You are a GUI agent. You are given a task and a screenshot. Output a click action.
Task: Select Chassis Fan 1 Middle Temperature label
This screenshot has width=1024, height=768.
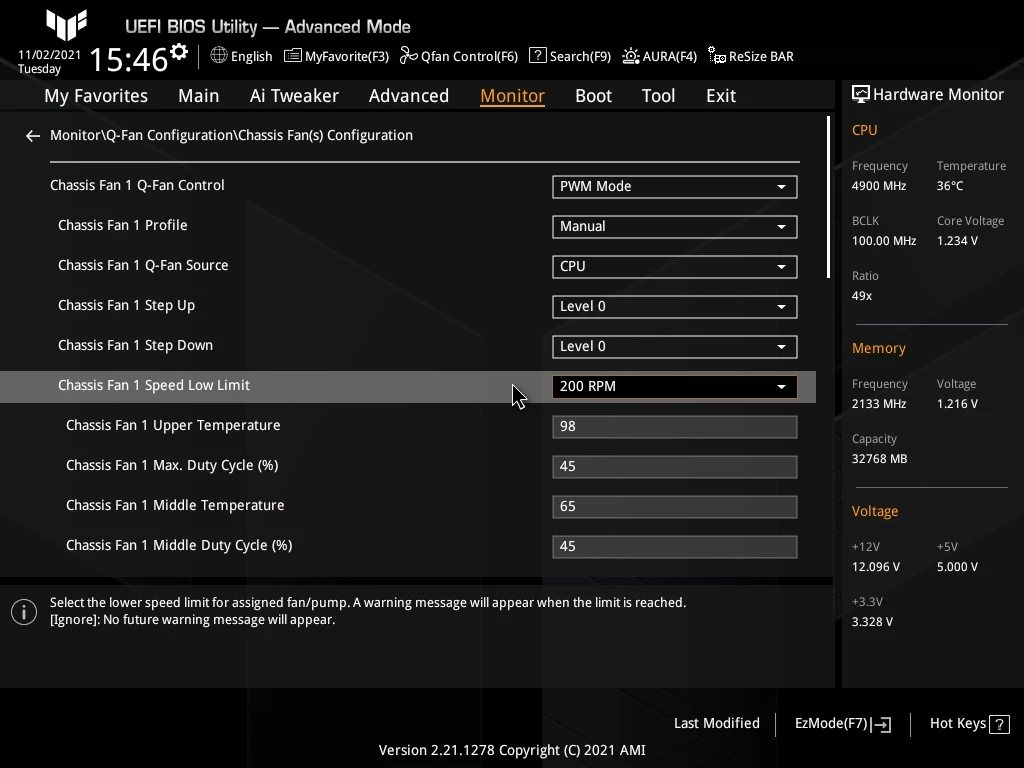coord(175,505)
